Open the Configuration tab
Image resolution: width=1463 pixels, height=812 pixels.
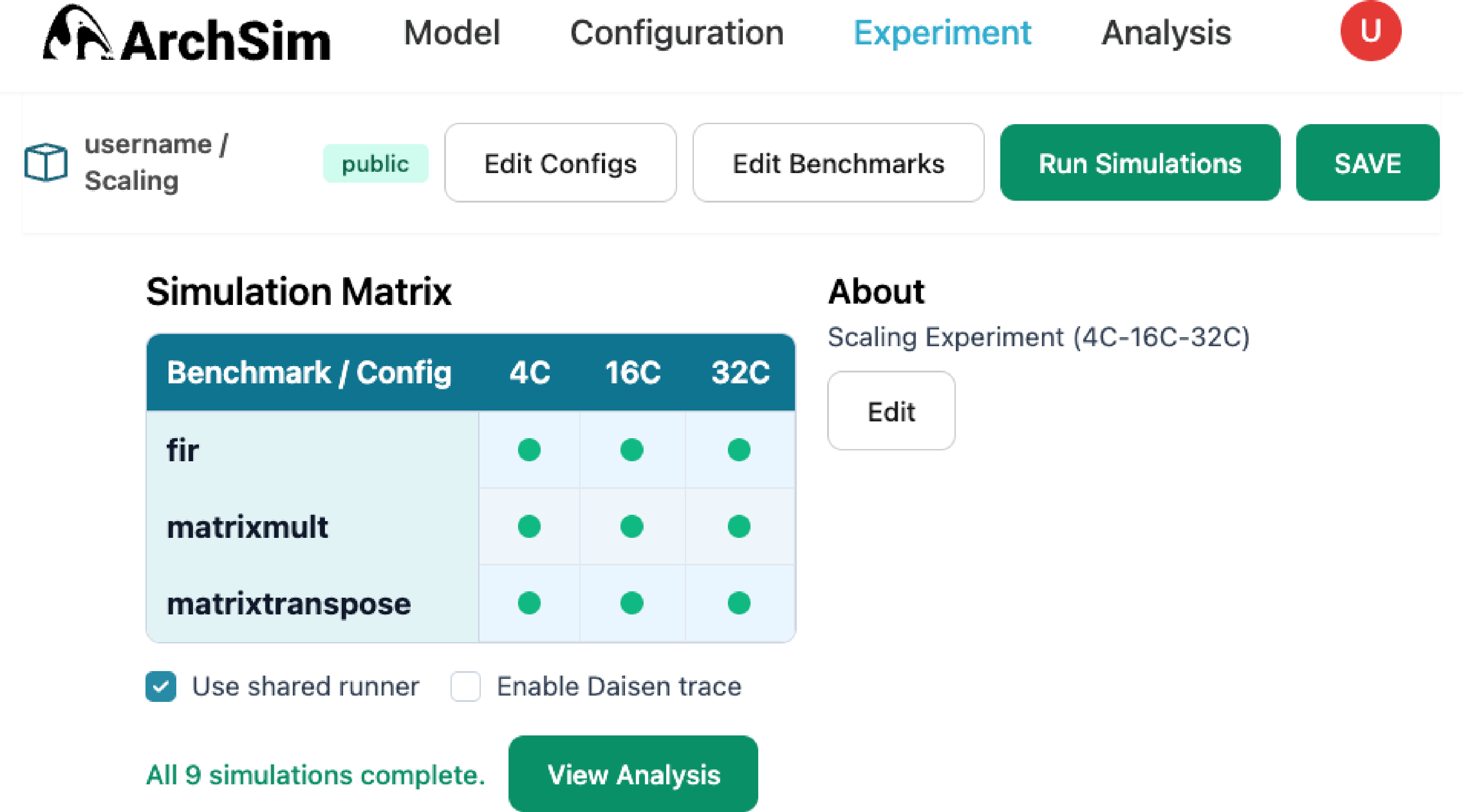pos(677,32)
